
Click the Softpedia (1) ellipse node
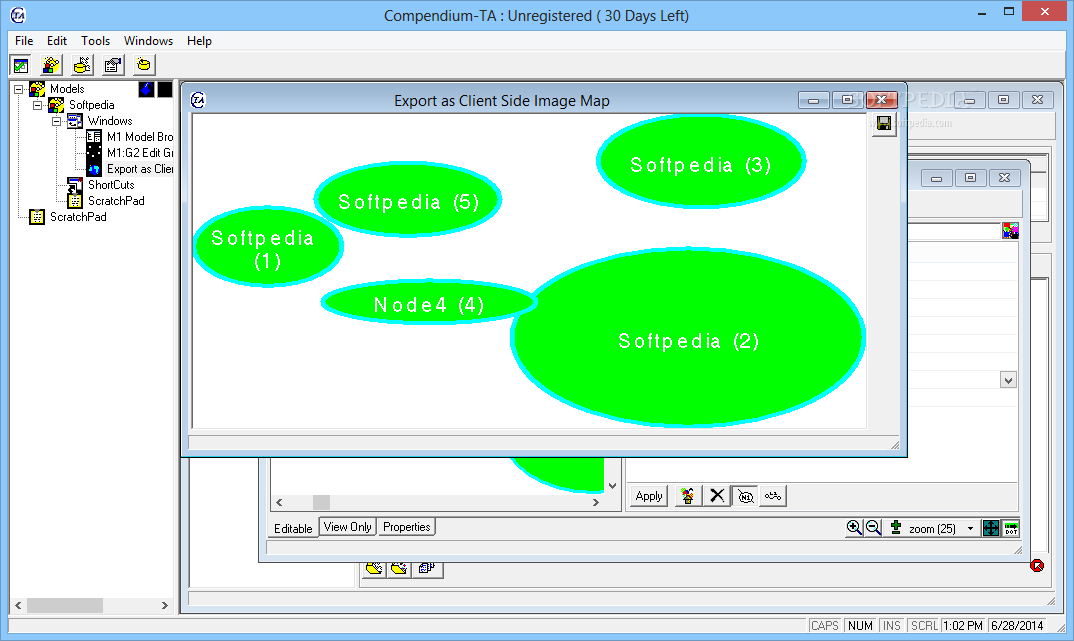(268, 247)
